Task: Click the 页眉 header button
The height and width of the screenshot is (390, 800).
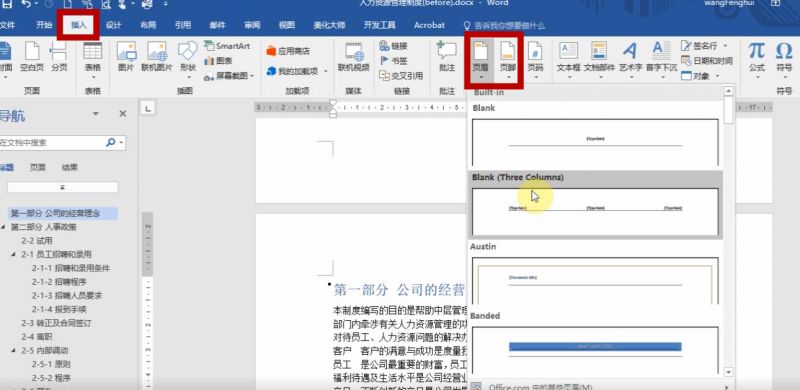Action: tap(481, 60)
